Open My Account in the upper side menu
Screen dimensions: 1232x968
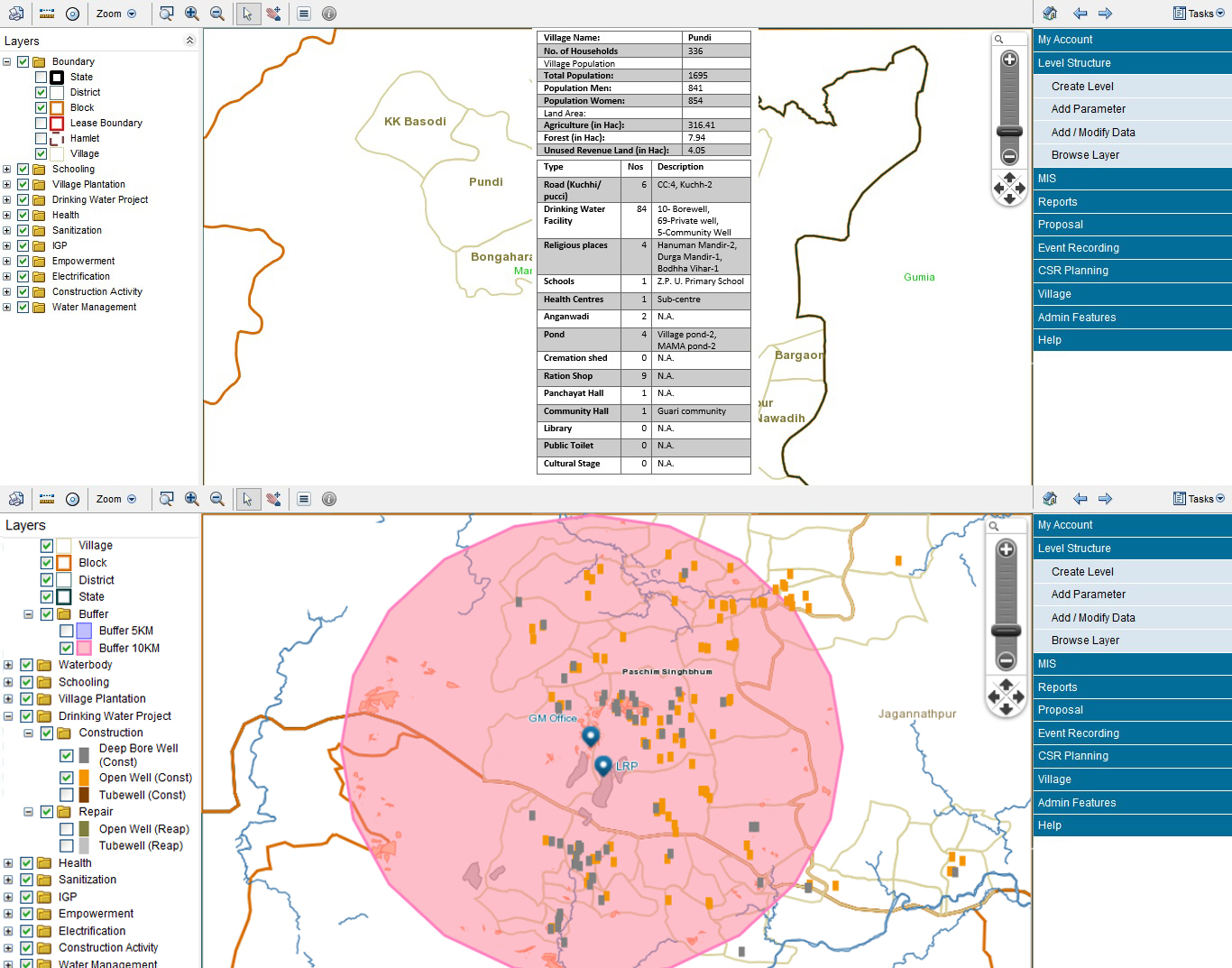click(x=1133, y=40)
